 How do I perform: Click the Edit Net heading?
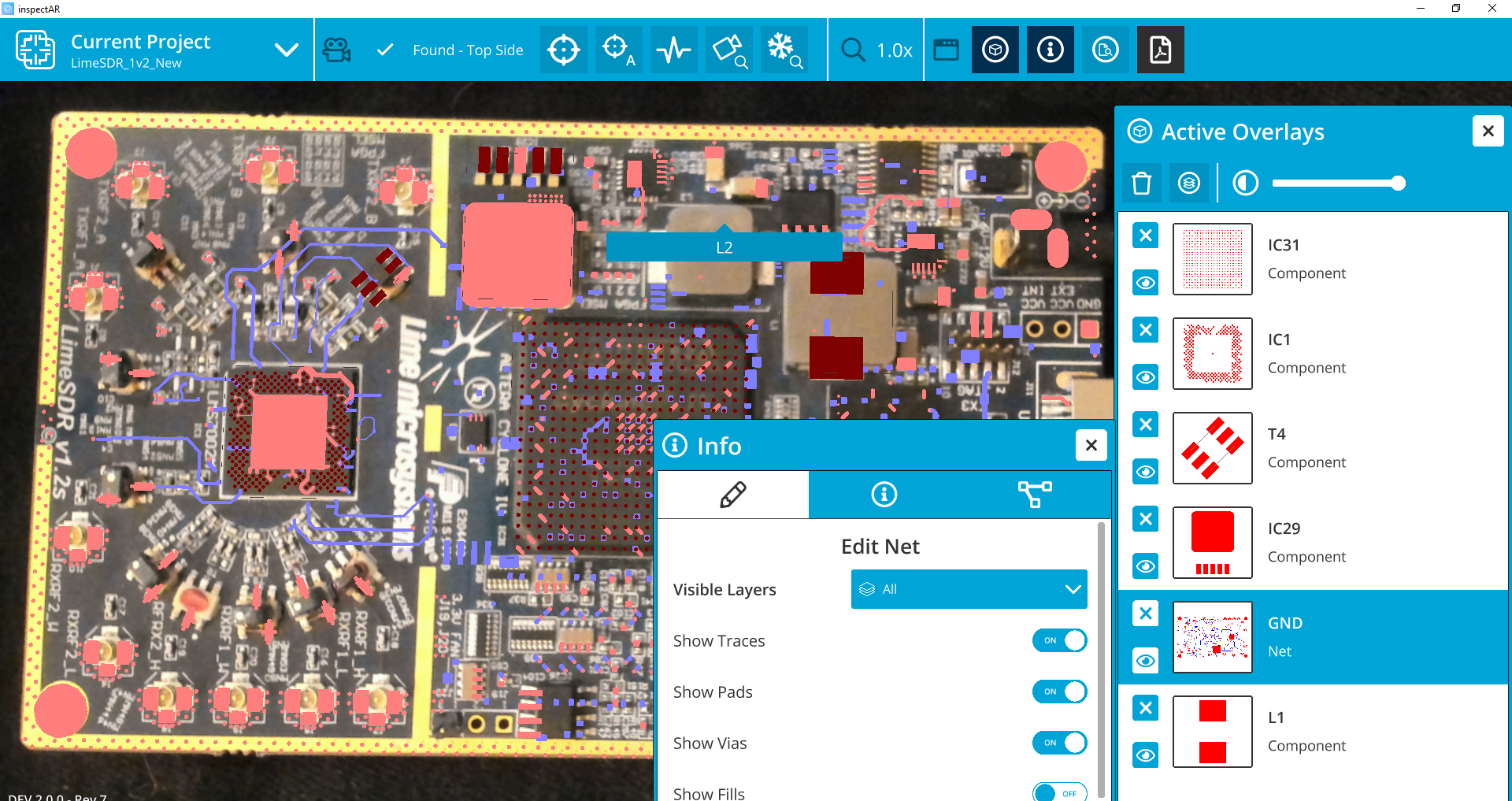coord(880,547)
